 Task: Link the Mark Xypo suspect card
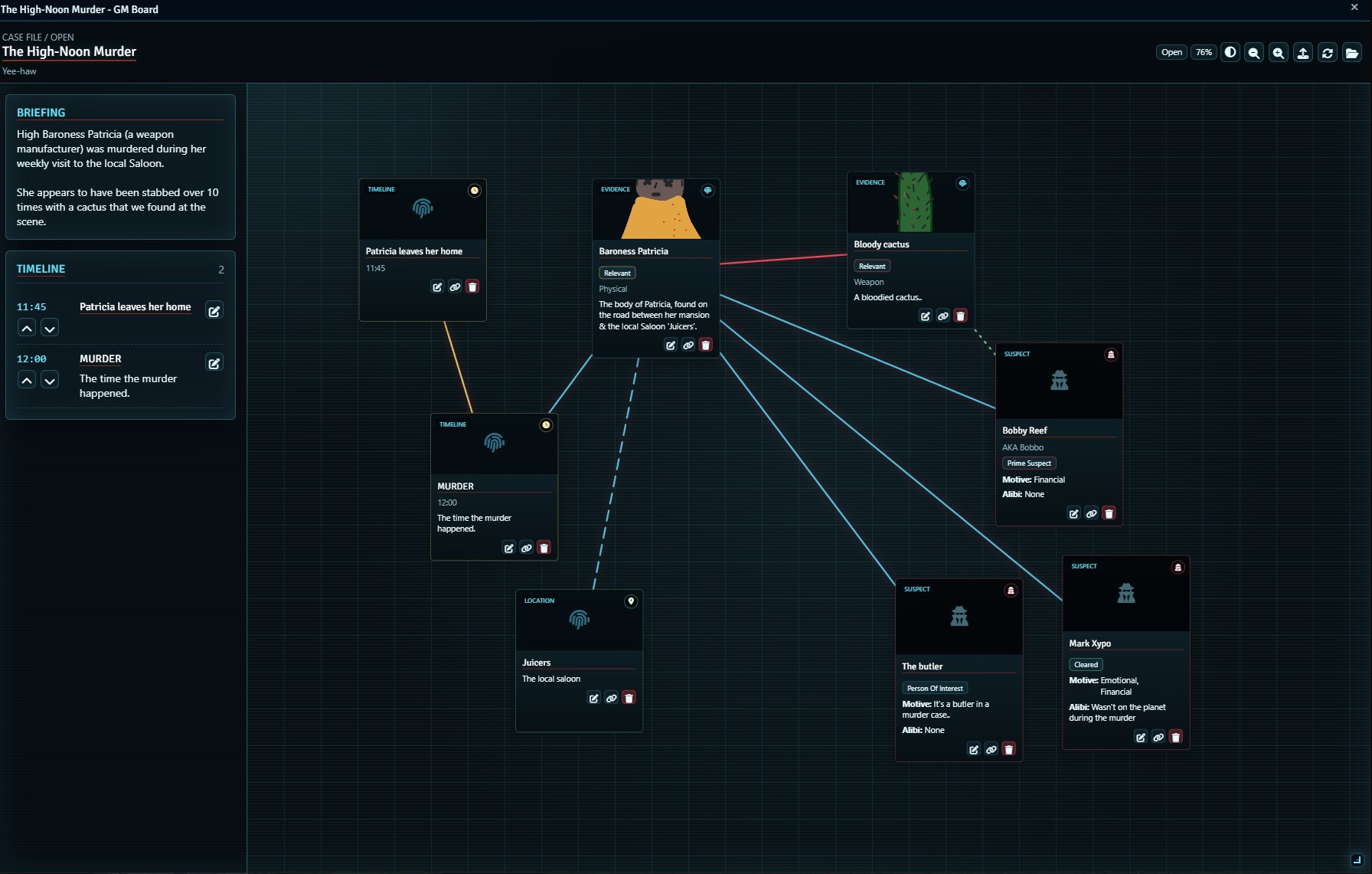(x=1158, y=737)
